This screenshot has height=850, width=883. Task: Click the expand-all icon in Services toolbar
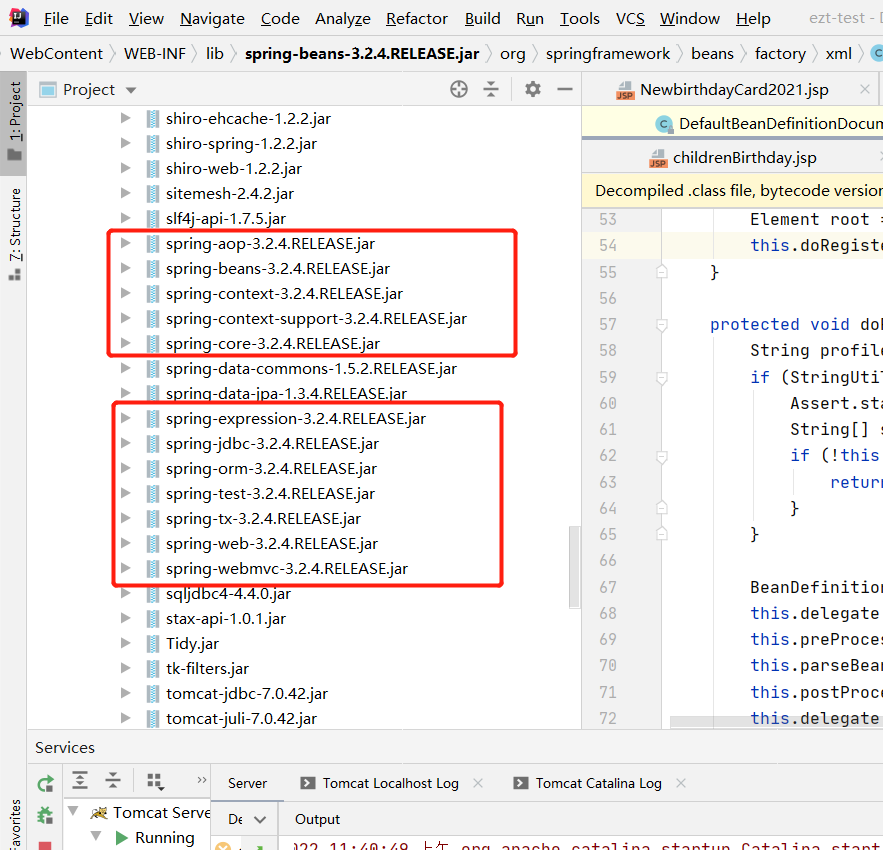[x=79, y=780]
